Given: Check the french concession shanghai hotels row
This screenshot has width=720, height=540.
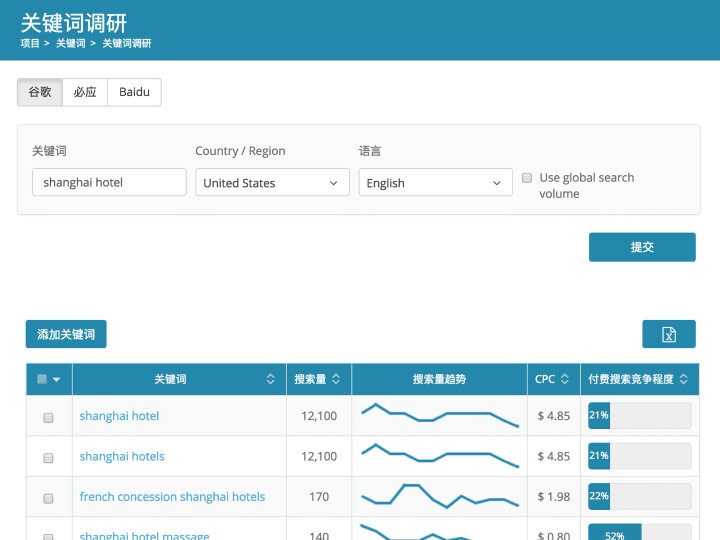Looking at the screenshot, I should click(48, 498).
